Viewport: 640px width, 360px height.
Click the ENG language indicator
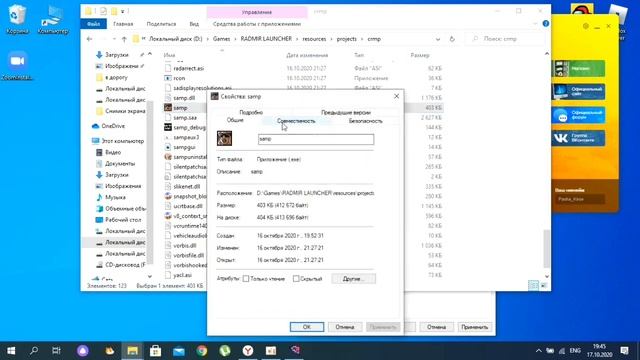[x=575, y=351]
